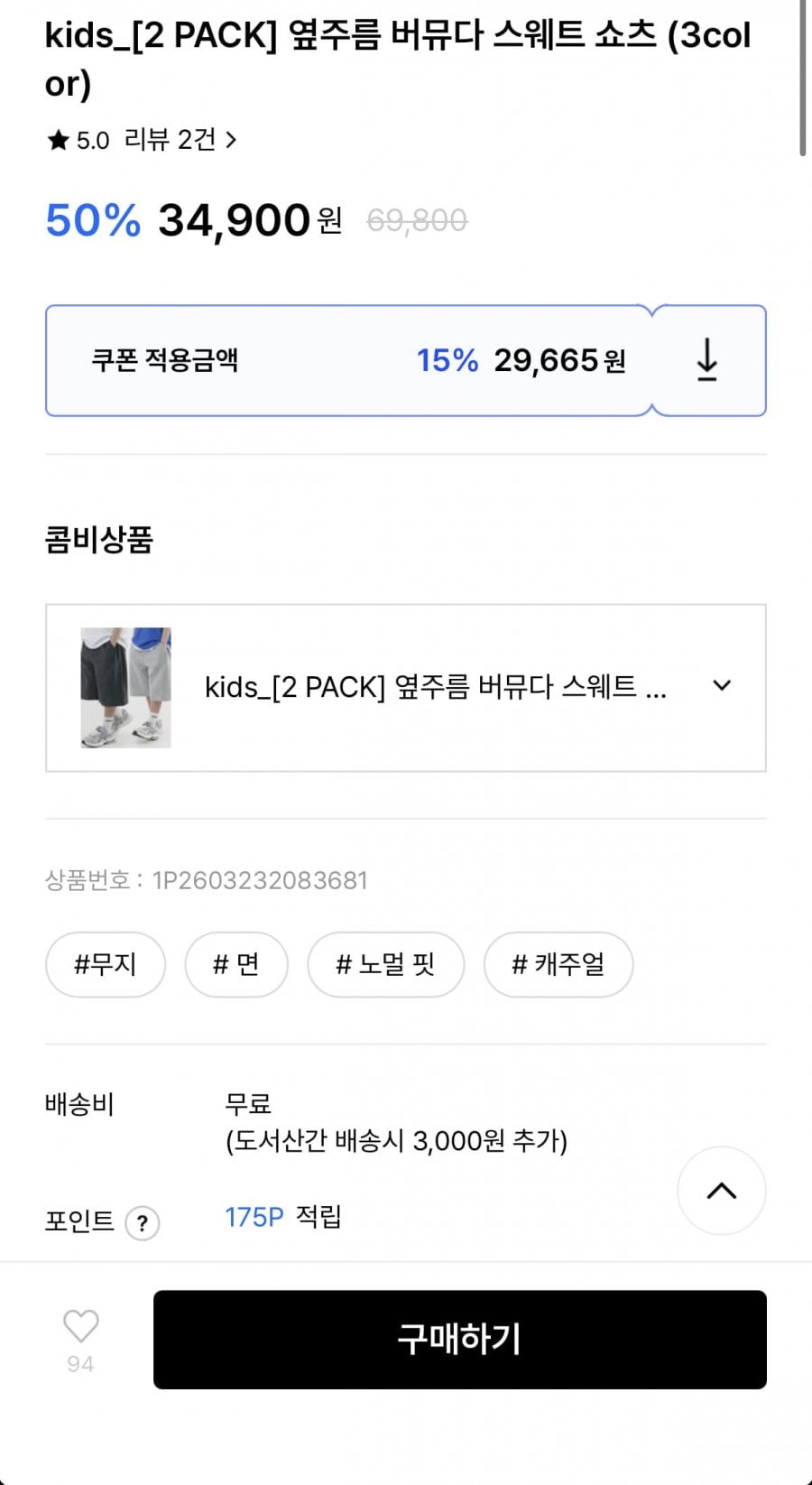This screenshot has height=1485, width=812.
Task: Expand the combo product dropdown chevron
Action: (722, 686)
